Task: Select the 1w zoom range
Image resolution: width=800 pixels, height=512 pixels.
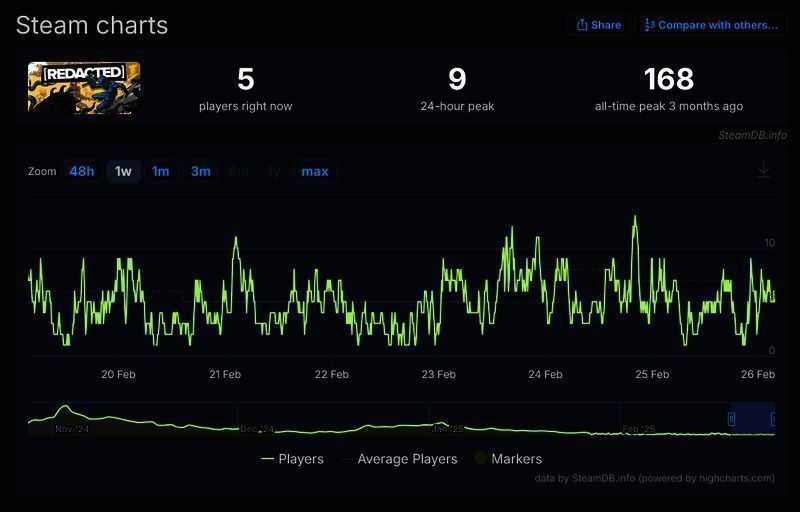Action: point(123,171)
